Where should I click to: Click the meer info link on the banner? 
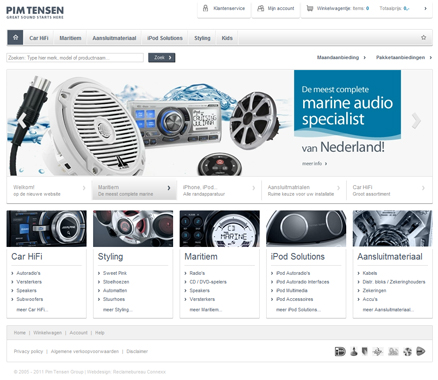(314, 163)
